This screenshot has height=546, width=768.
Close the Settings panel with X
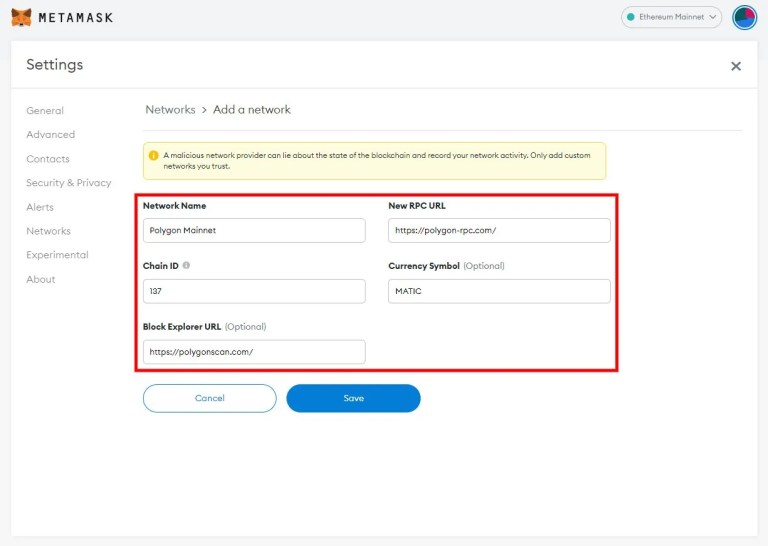[736, 66]
